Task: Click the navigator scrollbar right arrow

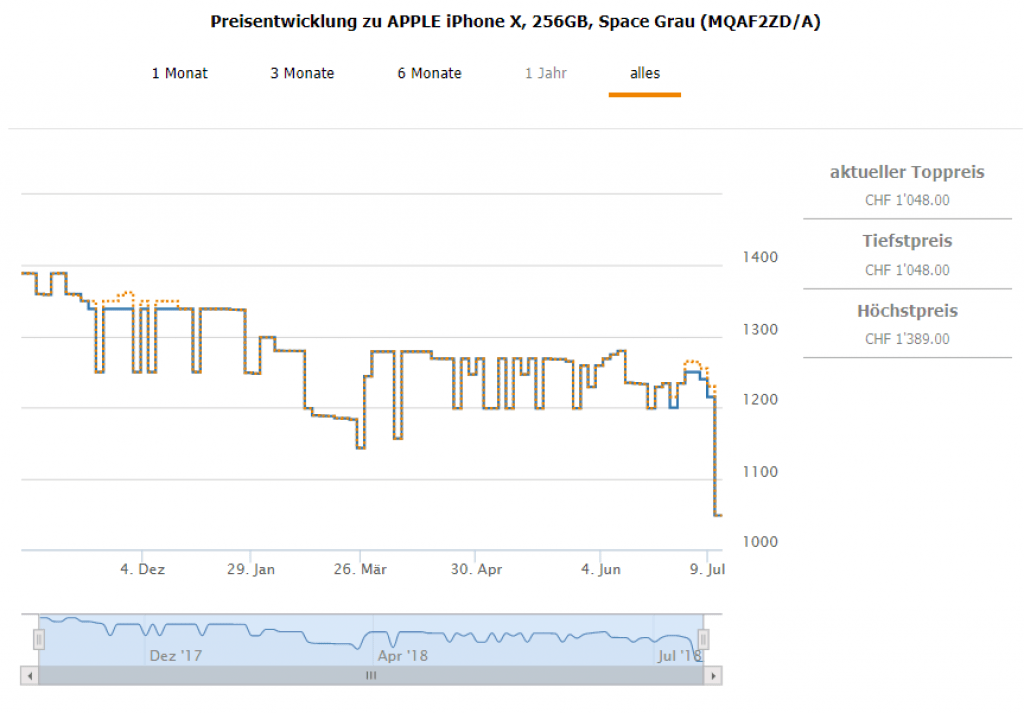Action: click(x=713, y=676)
